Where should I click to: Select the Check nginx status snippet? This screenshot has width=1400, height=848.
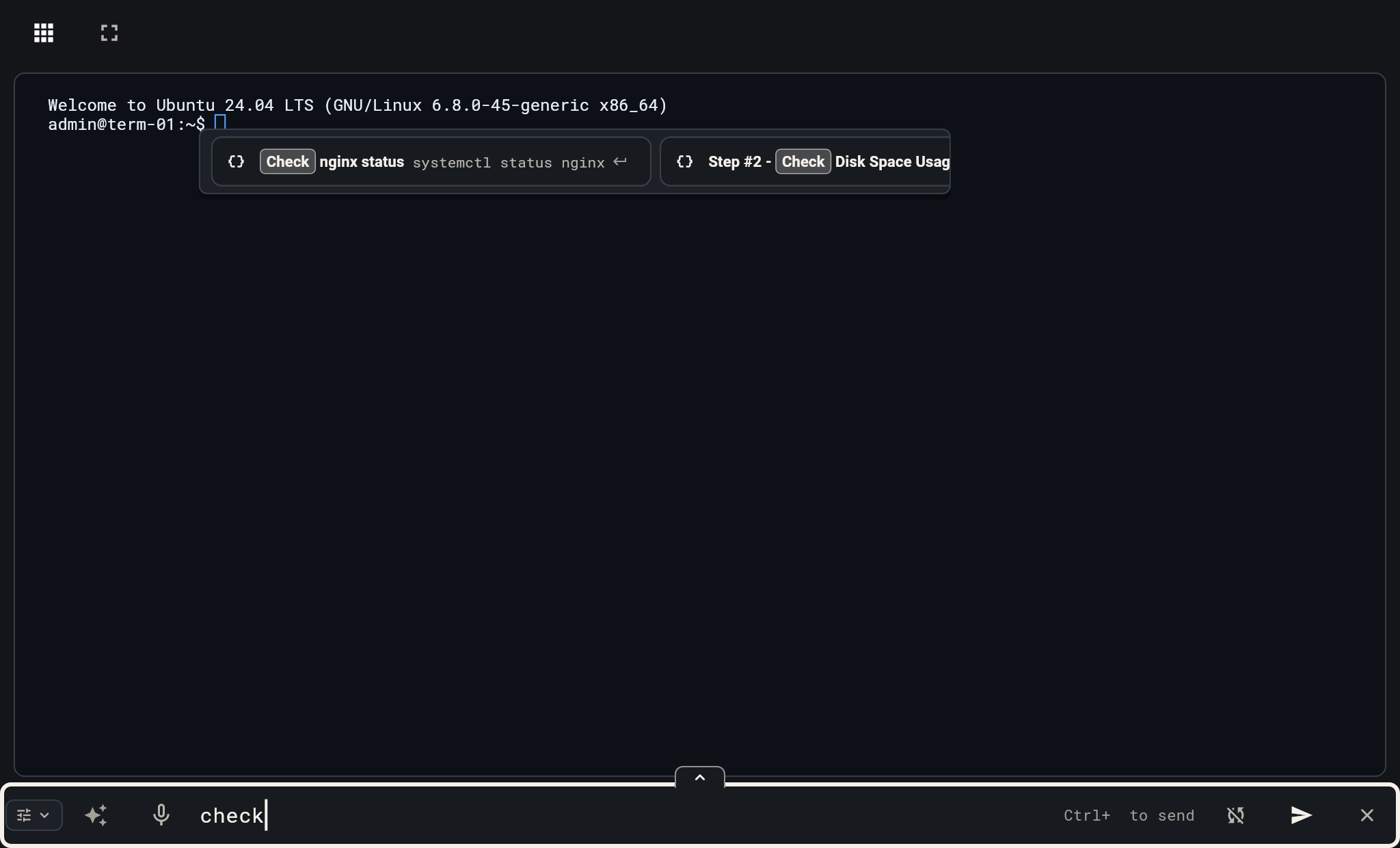431,161
